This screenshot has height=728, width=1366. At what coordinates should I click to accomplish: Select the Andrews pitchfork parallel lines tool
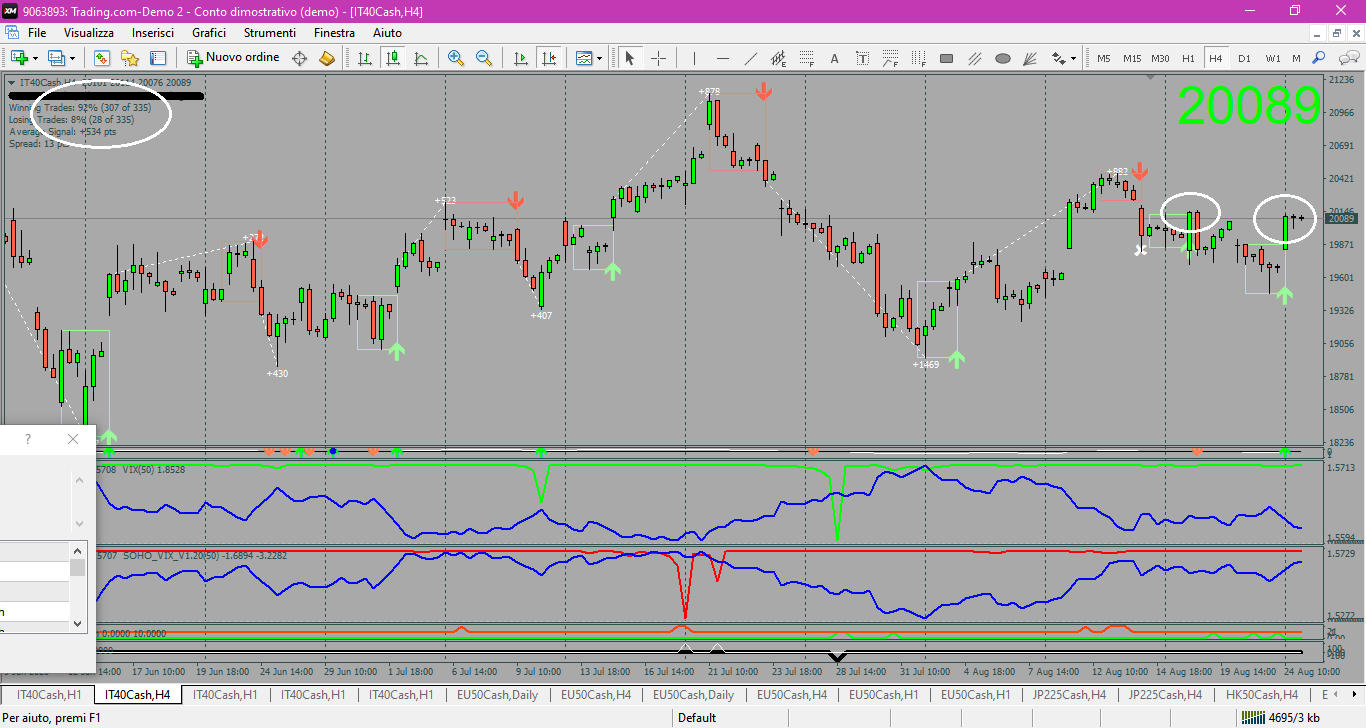click(x=975, y=58)
